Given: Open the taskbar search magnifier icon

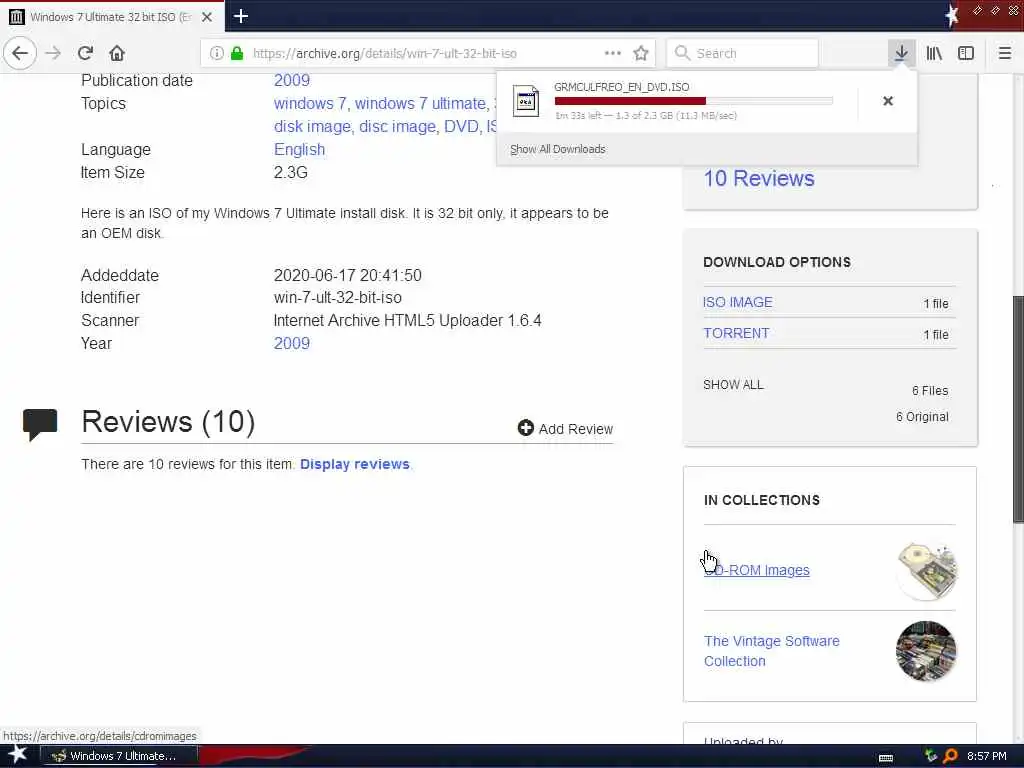Looking at the screenshot, I should (x=951, y=756).
